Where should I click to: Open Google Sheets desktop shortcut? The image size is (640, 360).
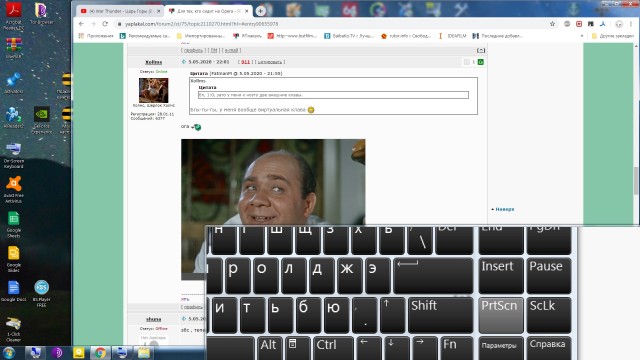pyautogui.click(x=13, y=224)
